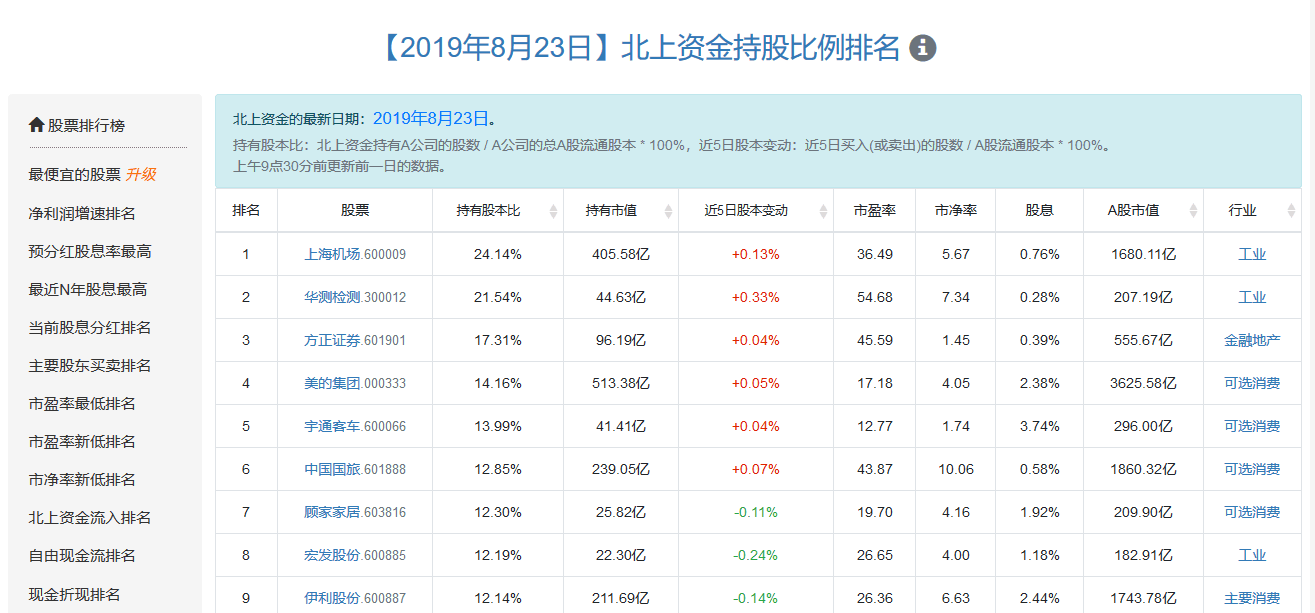Click 可选消费 industry link for 美的集团
This screenshot has height=613, width=1315.
click(1252, 383)
